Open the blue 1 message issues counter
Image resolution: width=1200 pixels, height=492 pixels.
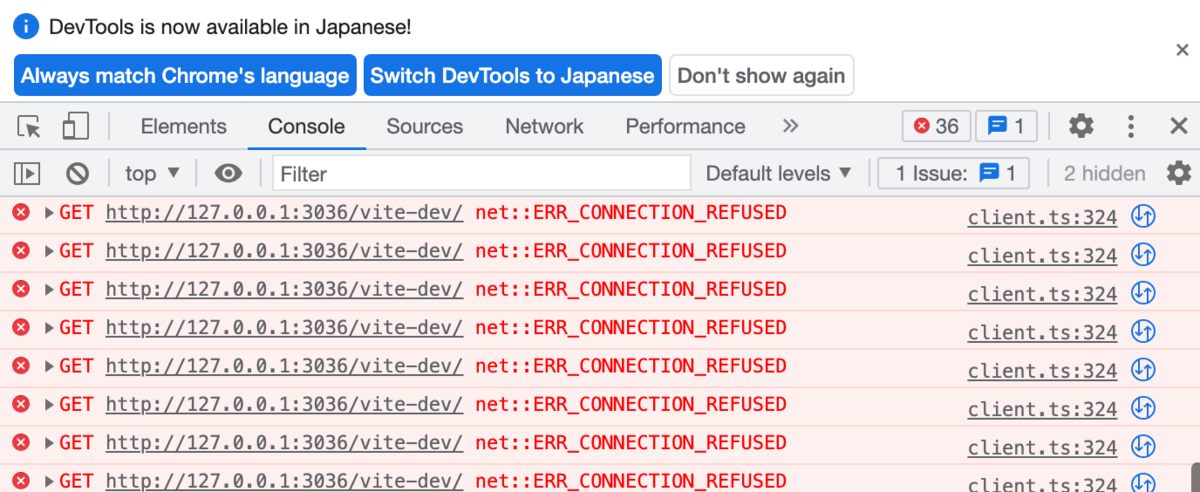[x=1006, y=126]
